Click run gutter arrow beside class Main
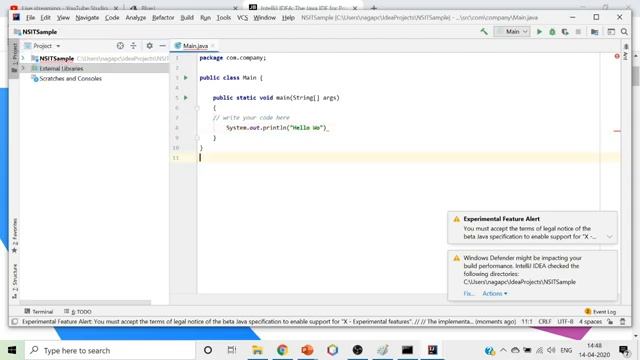Viewport: 640px width, 360px height. [186, 78]
